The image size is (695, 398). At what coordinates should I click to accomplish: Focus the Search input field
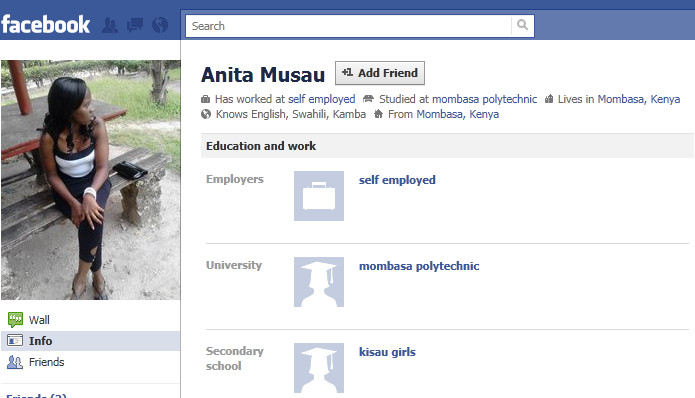[348, 26]
